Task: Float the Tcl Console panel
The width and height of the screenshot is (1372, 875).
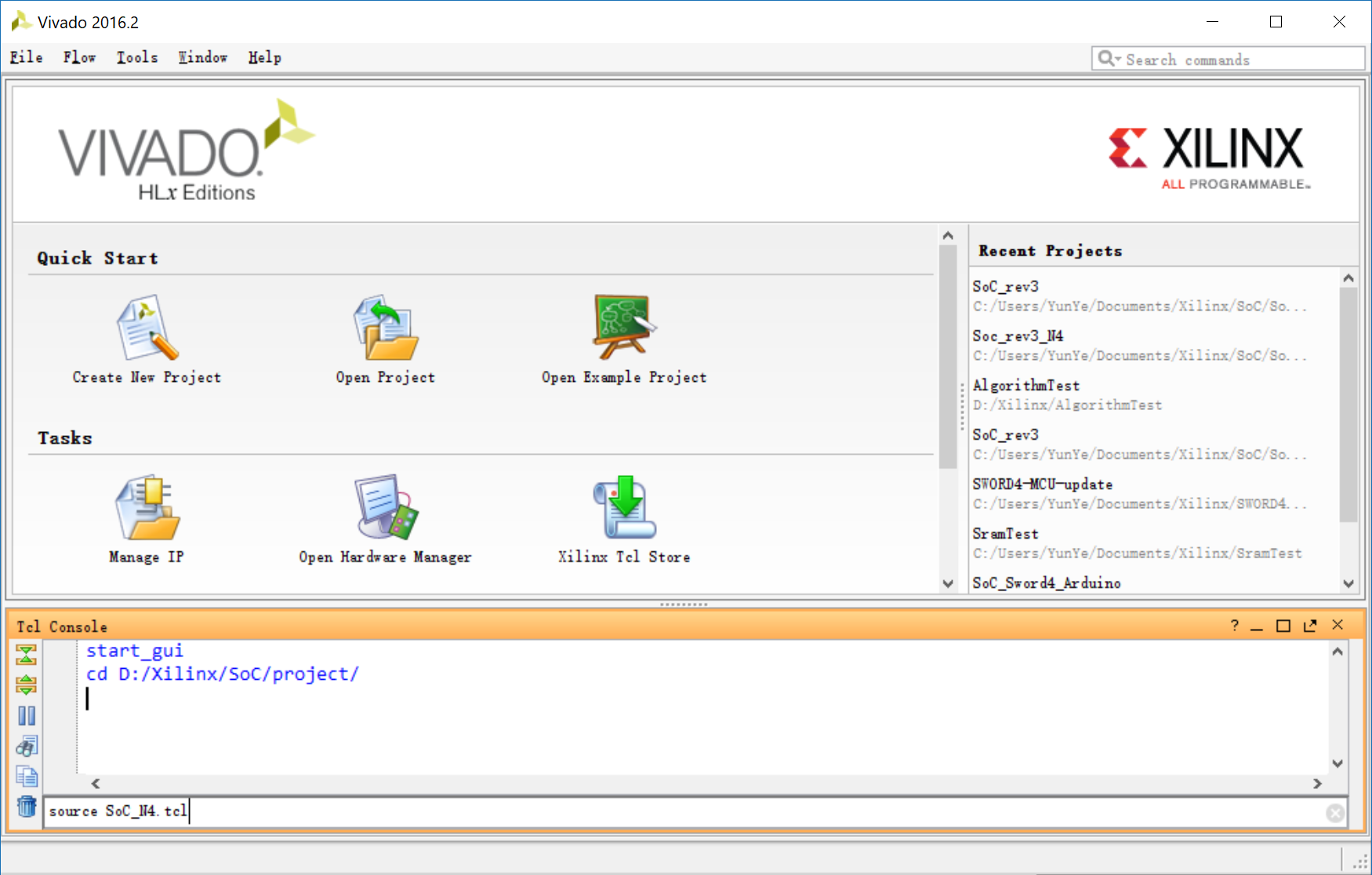Action: pos(1310,626)
